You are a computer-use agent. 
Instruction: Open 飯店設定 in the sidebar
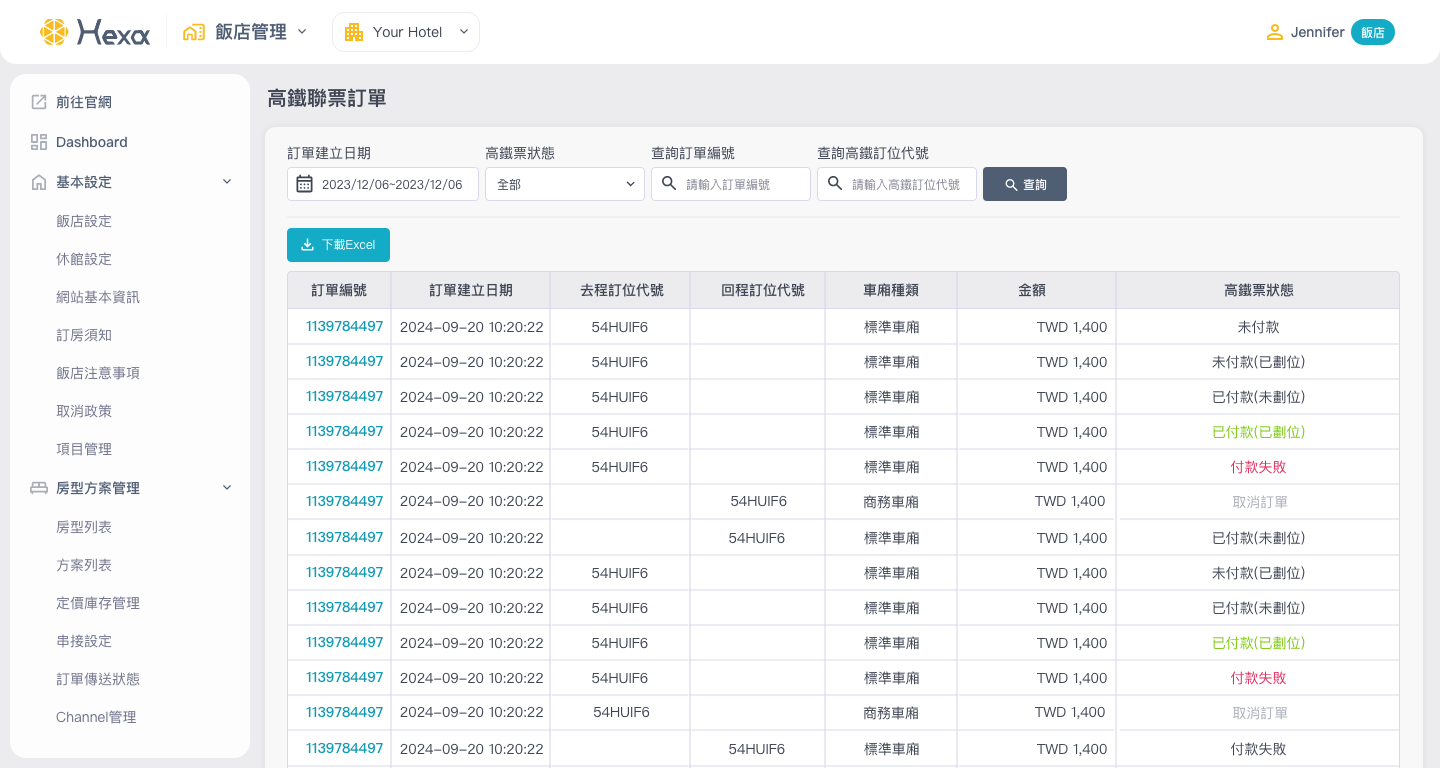[84, 221]
